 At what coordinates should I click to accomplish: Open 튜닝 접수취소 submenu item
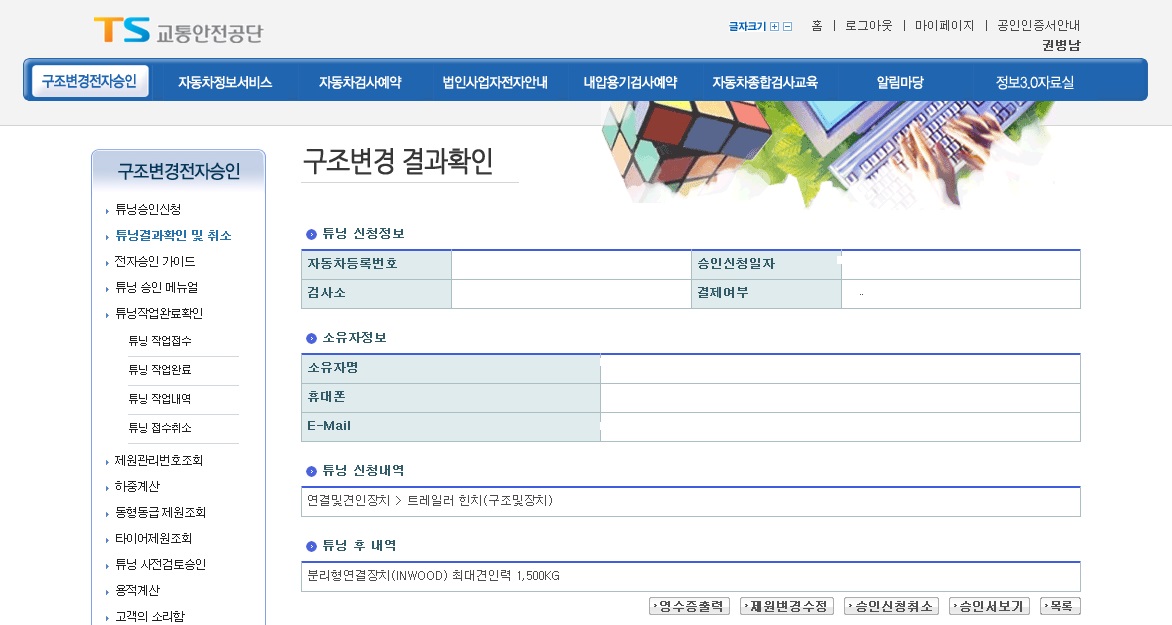pyautogui.click(x=160, y=428)
